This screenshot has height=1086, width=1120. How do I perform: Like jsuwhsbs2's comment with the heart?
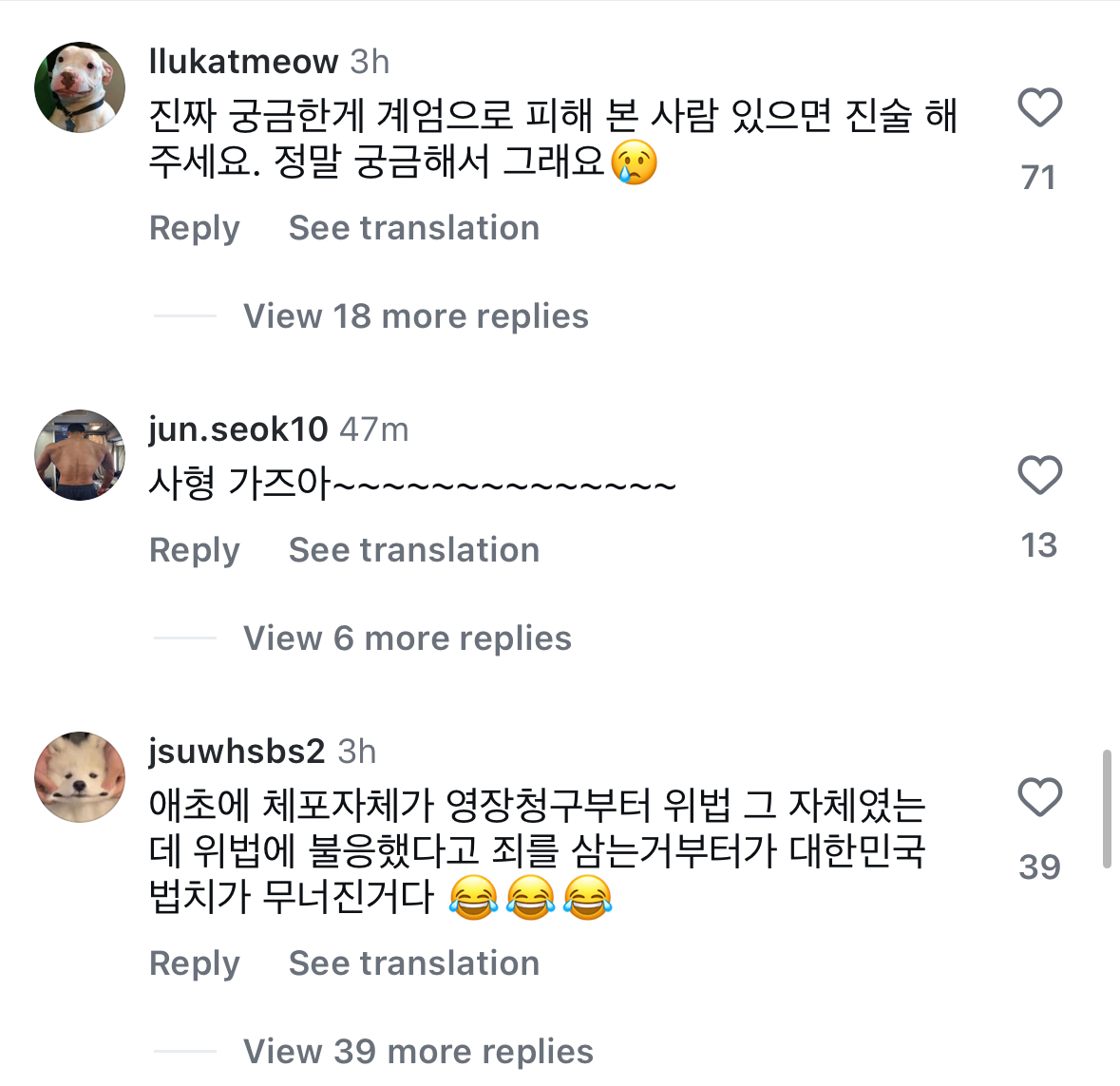(x=1039, y=797)
